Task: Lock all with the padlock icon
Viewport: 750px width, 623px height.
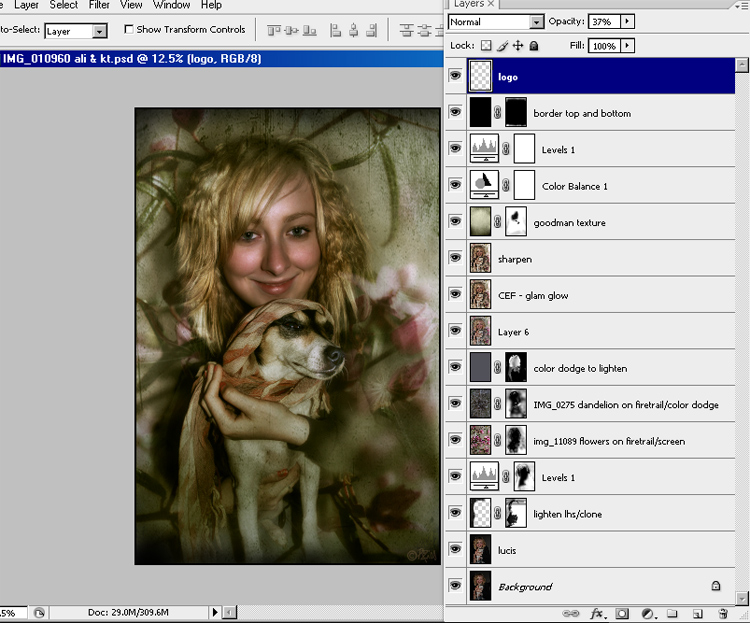Action: [x=534, y=46]
